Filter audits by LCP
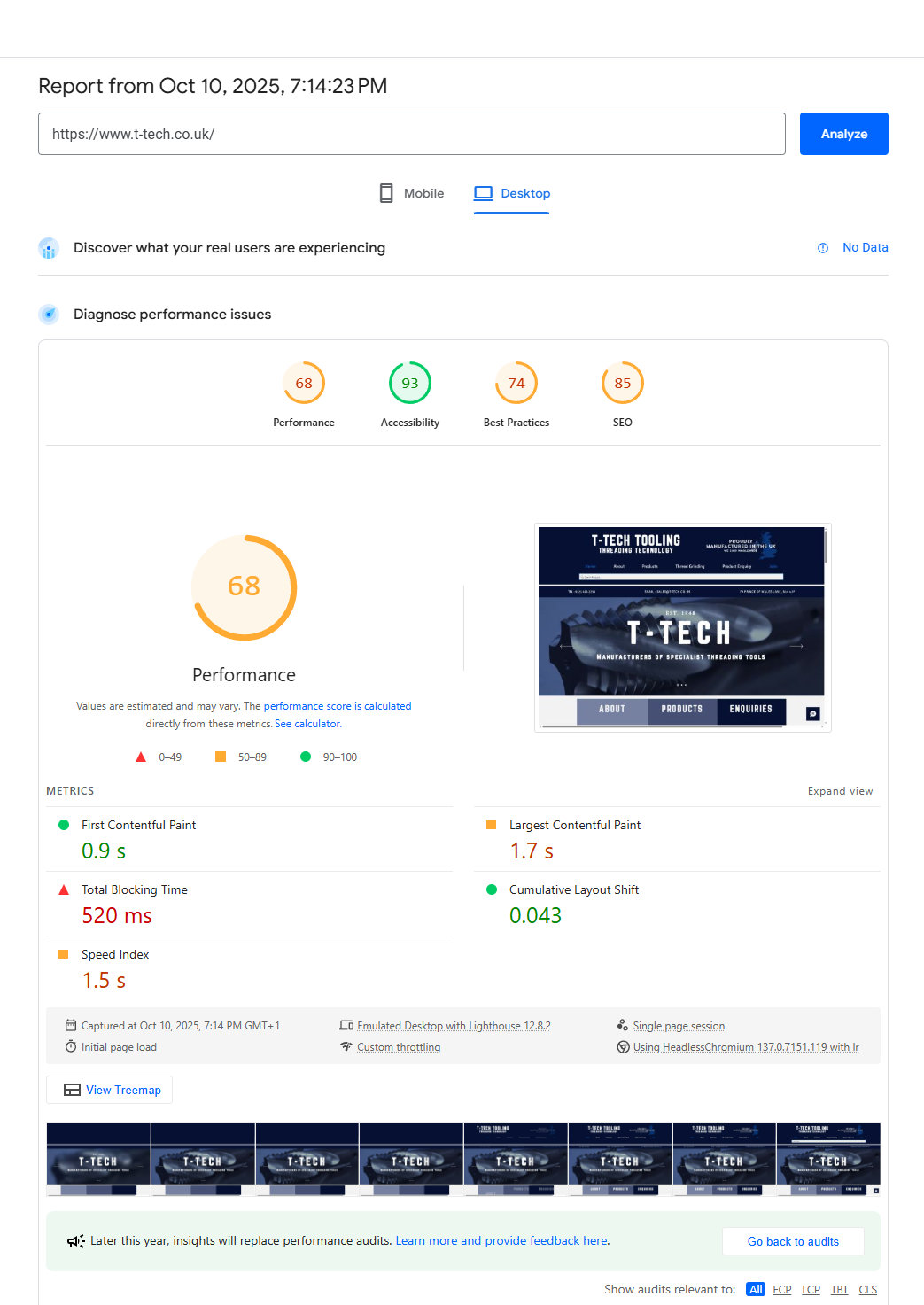924x1305 pixels. click(x=811, y=1289)
